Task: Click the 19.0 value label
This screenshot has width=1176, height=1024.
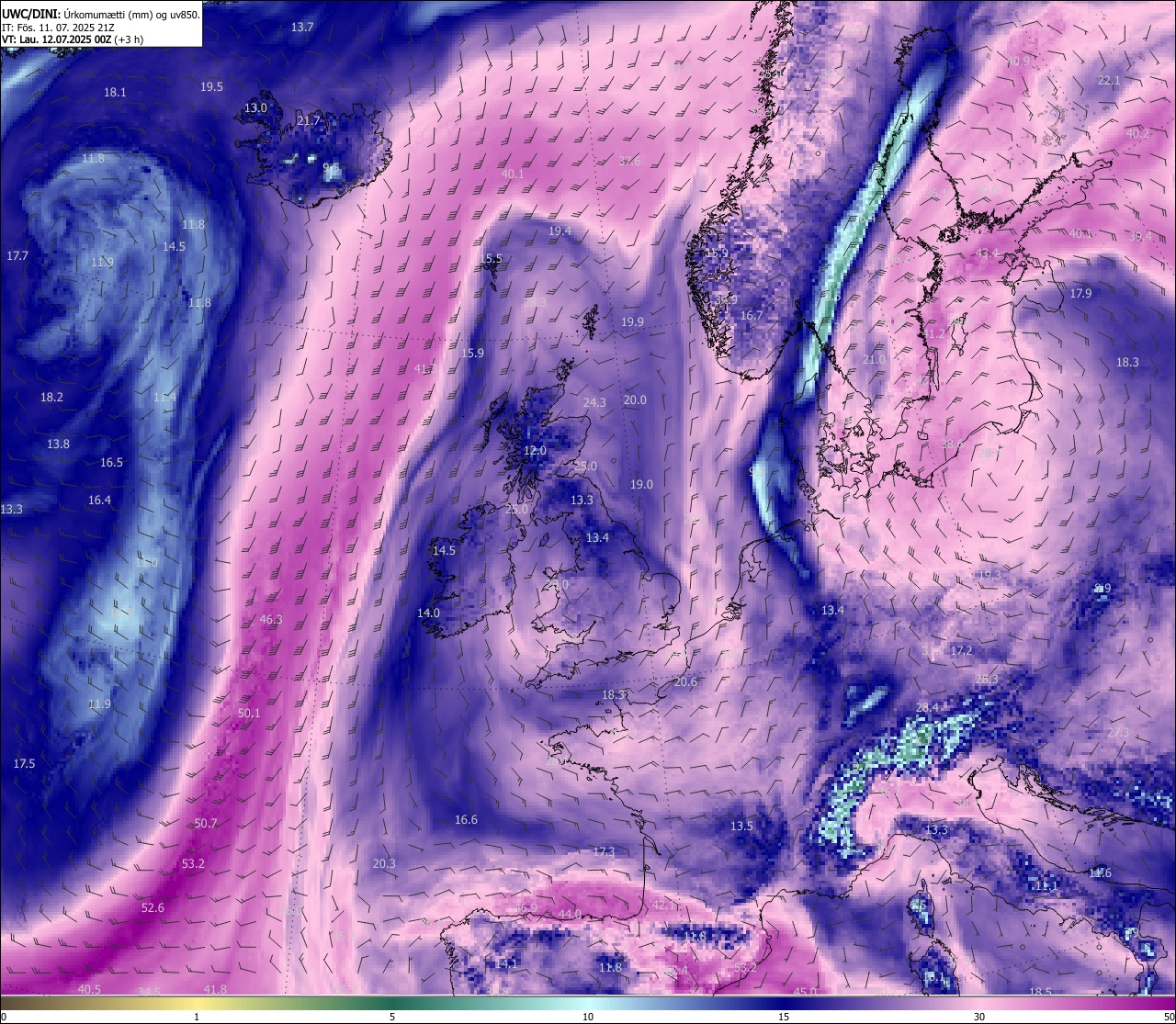Action: tap(641, 485)
